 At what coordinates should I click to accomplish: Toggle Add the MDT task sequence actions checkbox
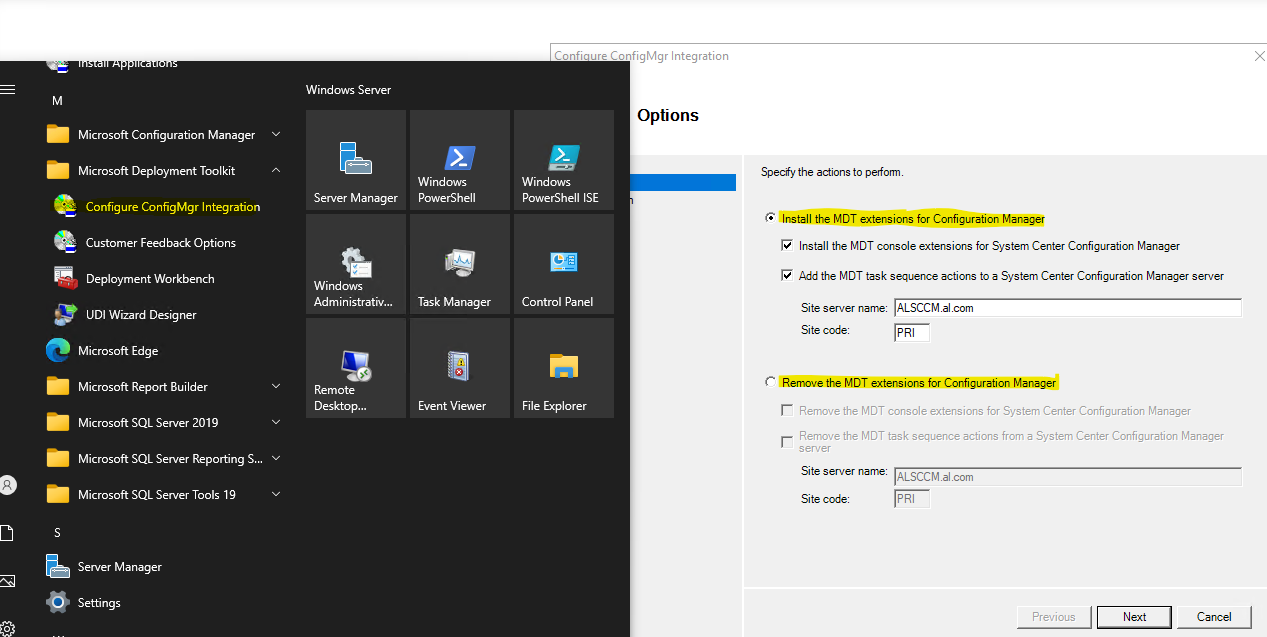pos(787,276)
